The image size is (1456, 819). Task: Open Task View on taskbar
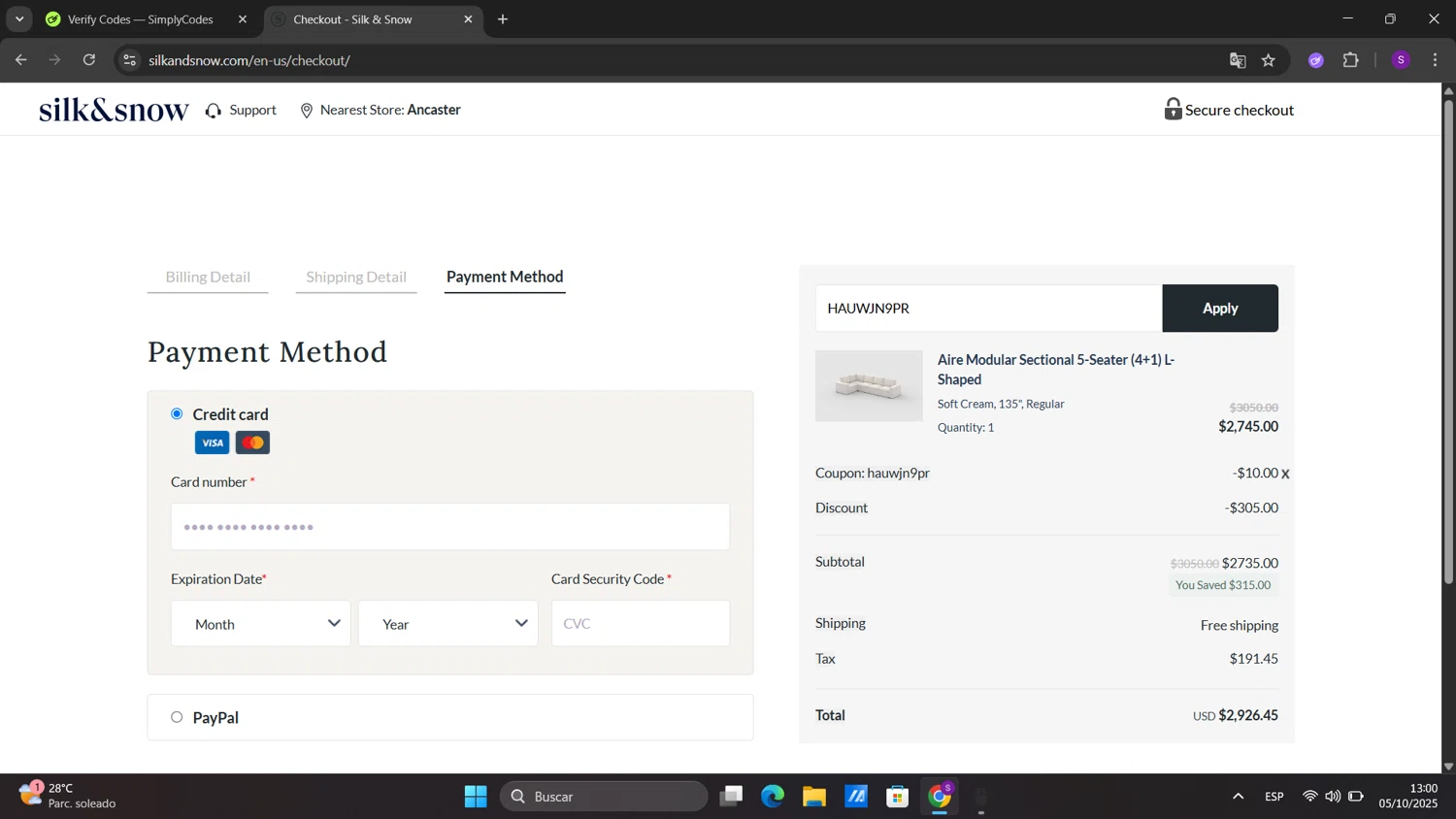tap(731, 797)
